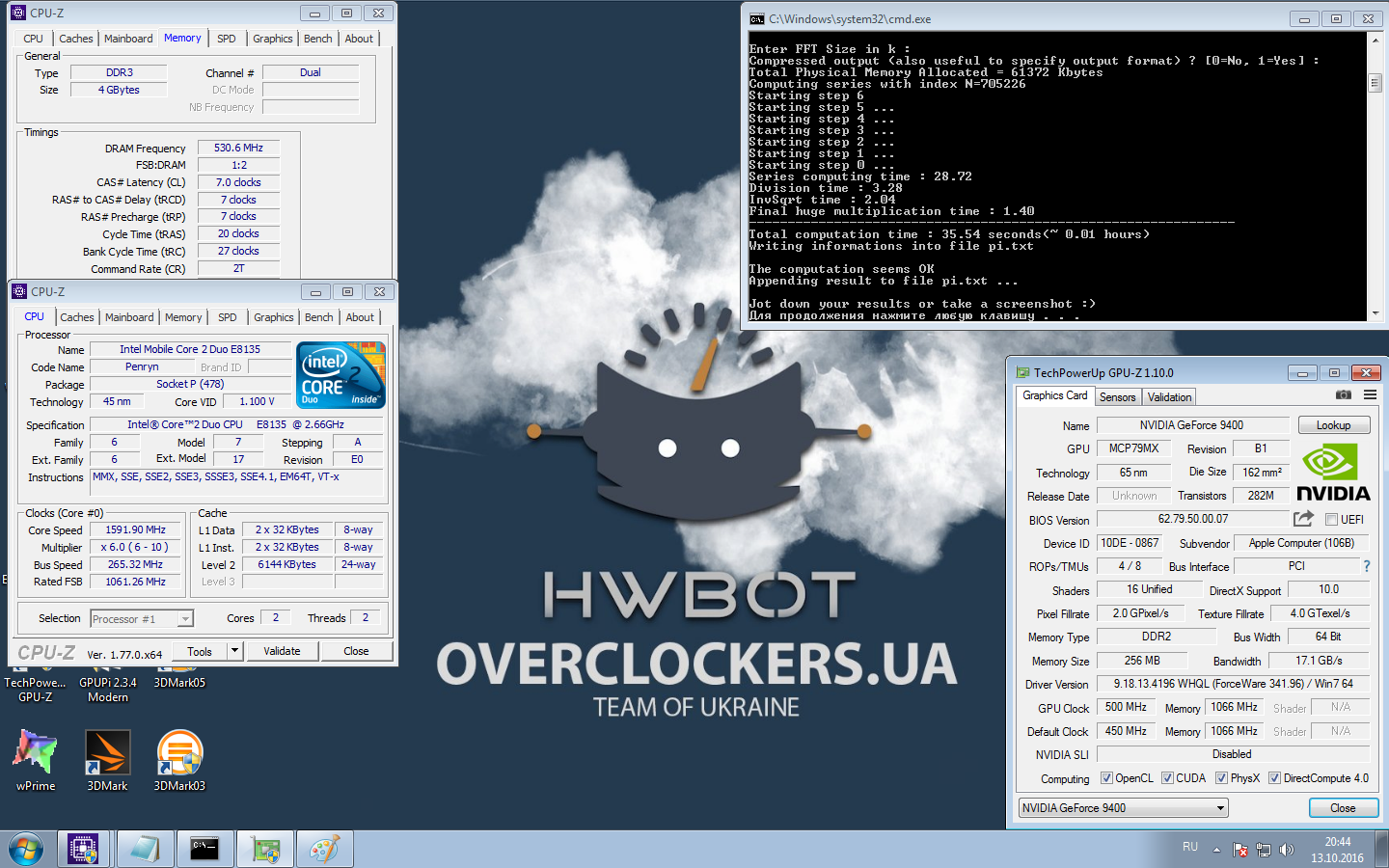Screen dimensions: 1389x868
Task: Toggle the UEFI checkbox in GPU-Z
Action: coord(1331,520)
